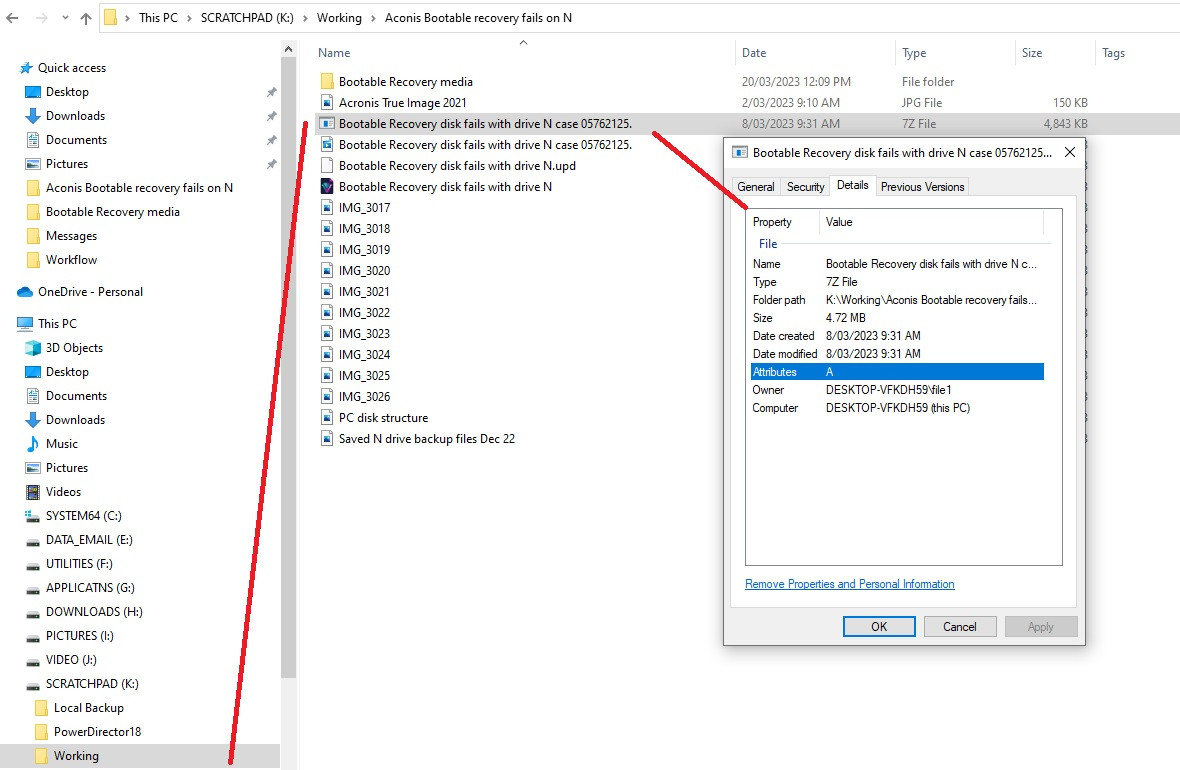Unpin Downloads from Quick access
The width and height of the screenshot is (1180, 770).
pos(270,116)
